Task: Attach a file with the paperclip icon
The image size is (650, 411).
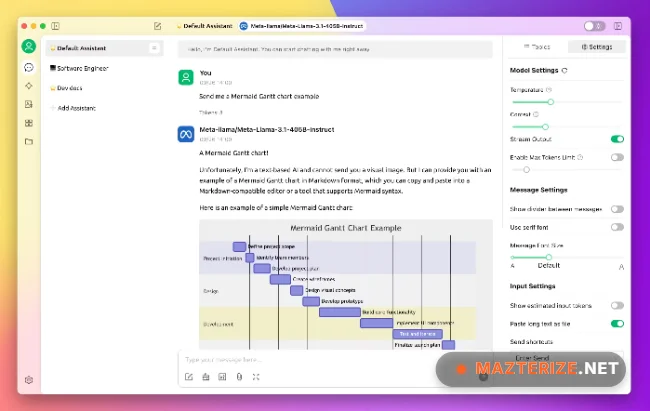Action: [239, 377]
